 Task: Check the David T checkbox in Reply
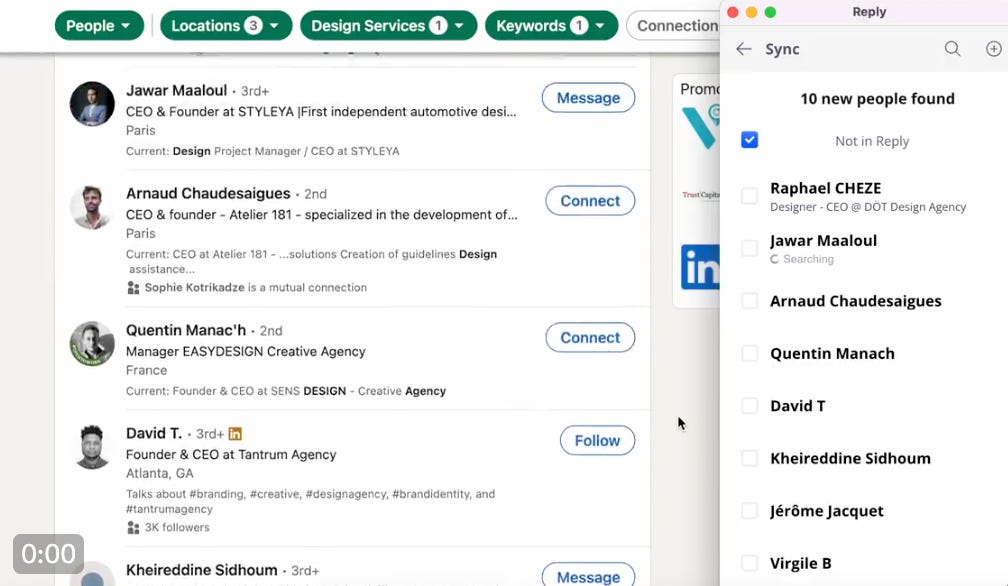click(x=750, y=405)
